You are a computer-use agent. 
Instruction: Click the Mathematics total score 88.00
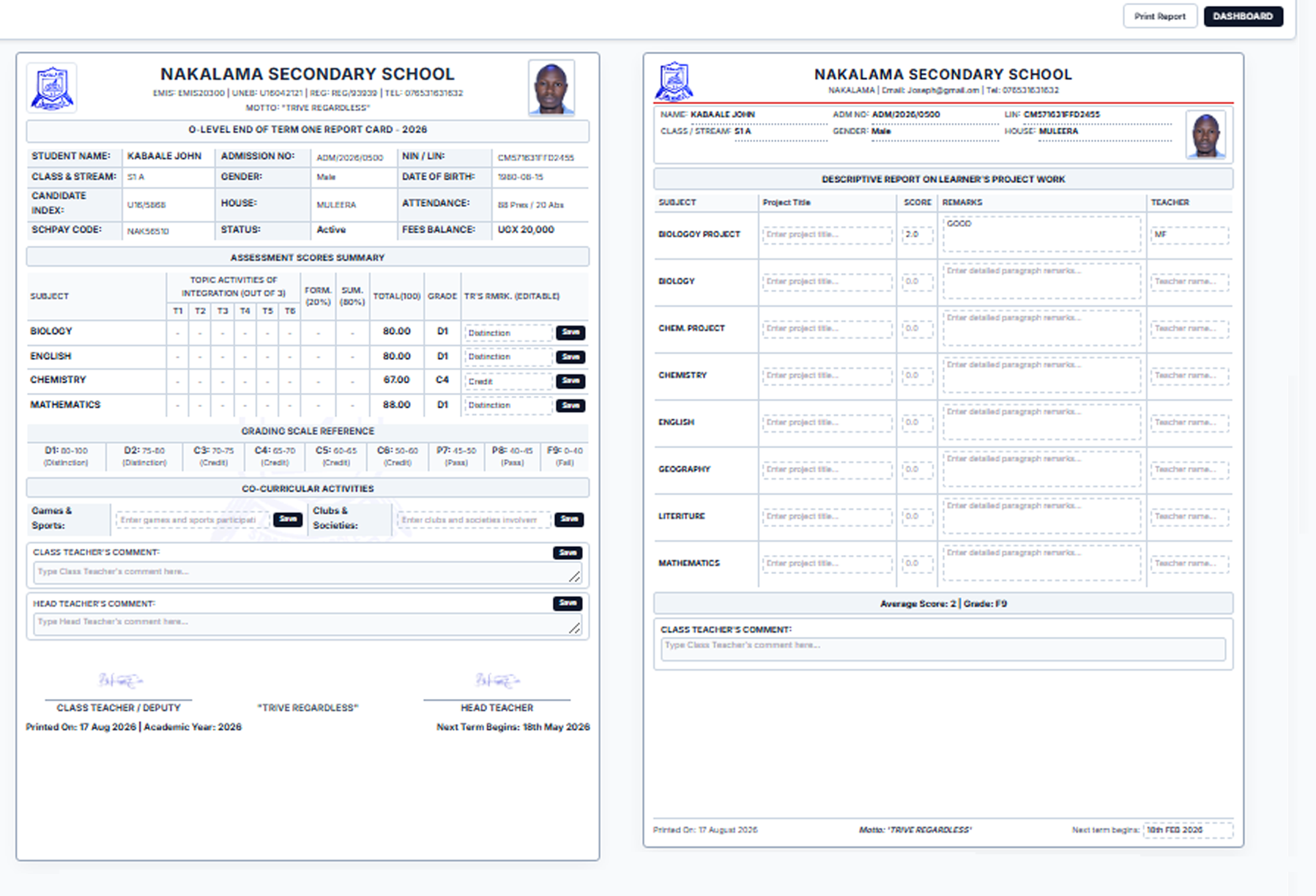[x=396, y=405]
